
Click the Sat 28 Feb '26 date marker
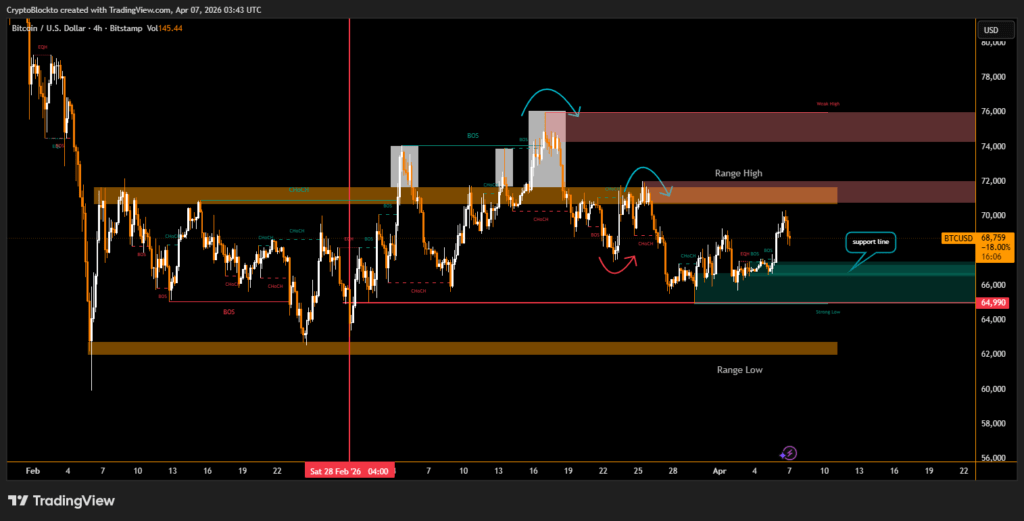349,470
